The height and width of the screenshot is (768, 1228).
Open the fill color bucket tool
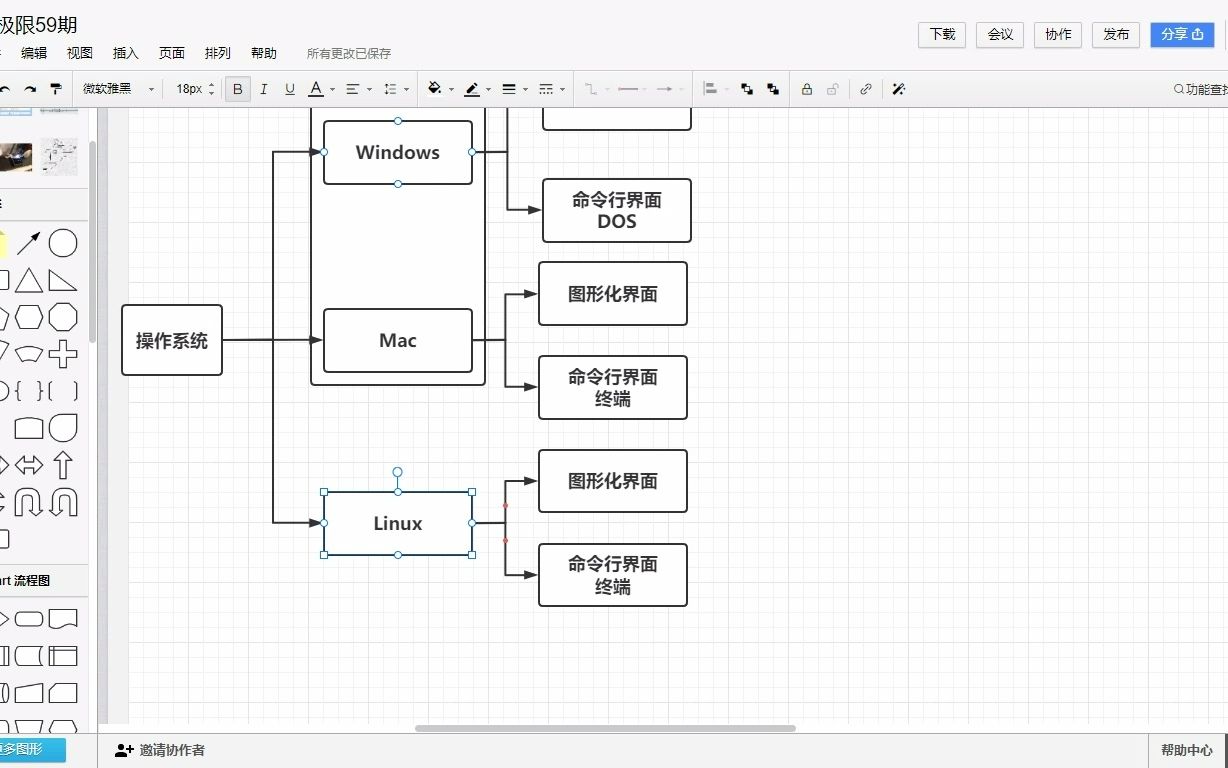coord(434,89)
